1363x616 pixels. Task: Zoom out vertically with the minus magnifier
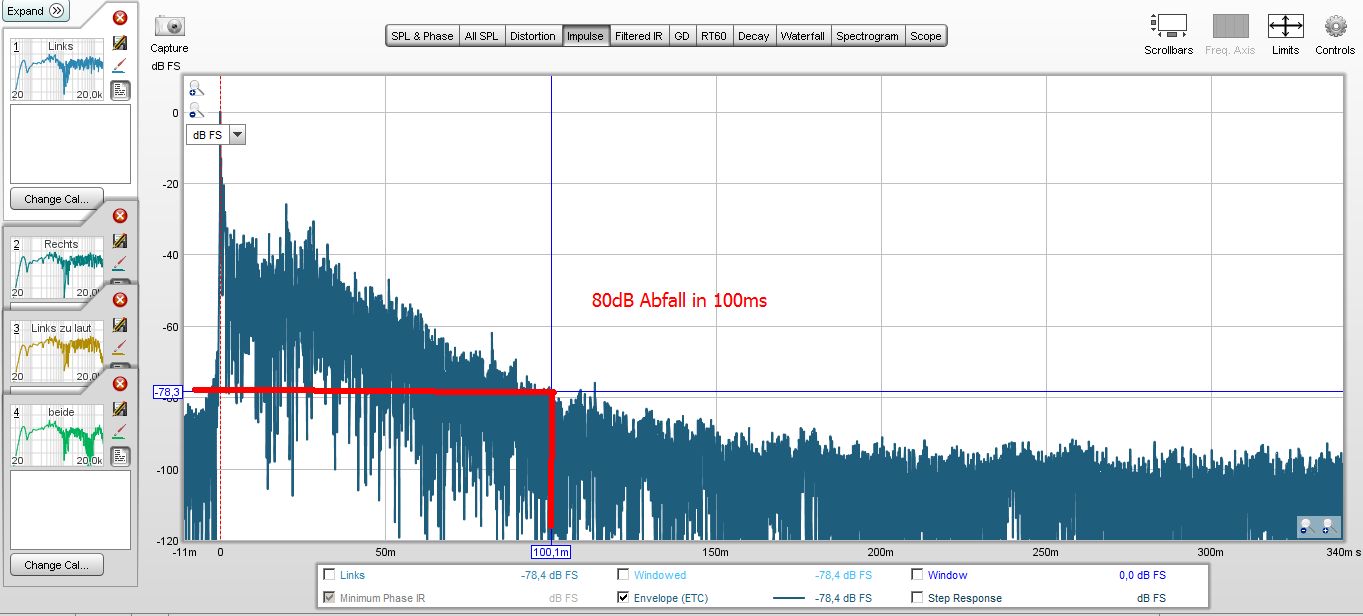[x=197, y=111]
